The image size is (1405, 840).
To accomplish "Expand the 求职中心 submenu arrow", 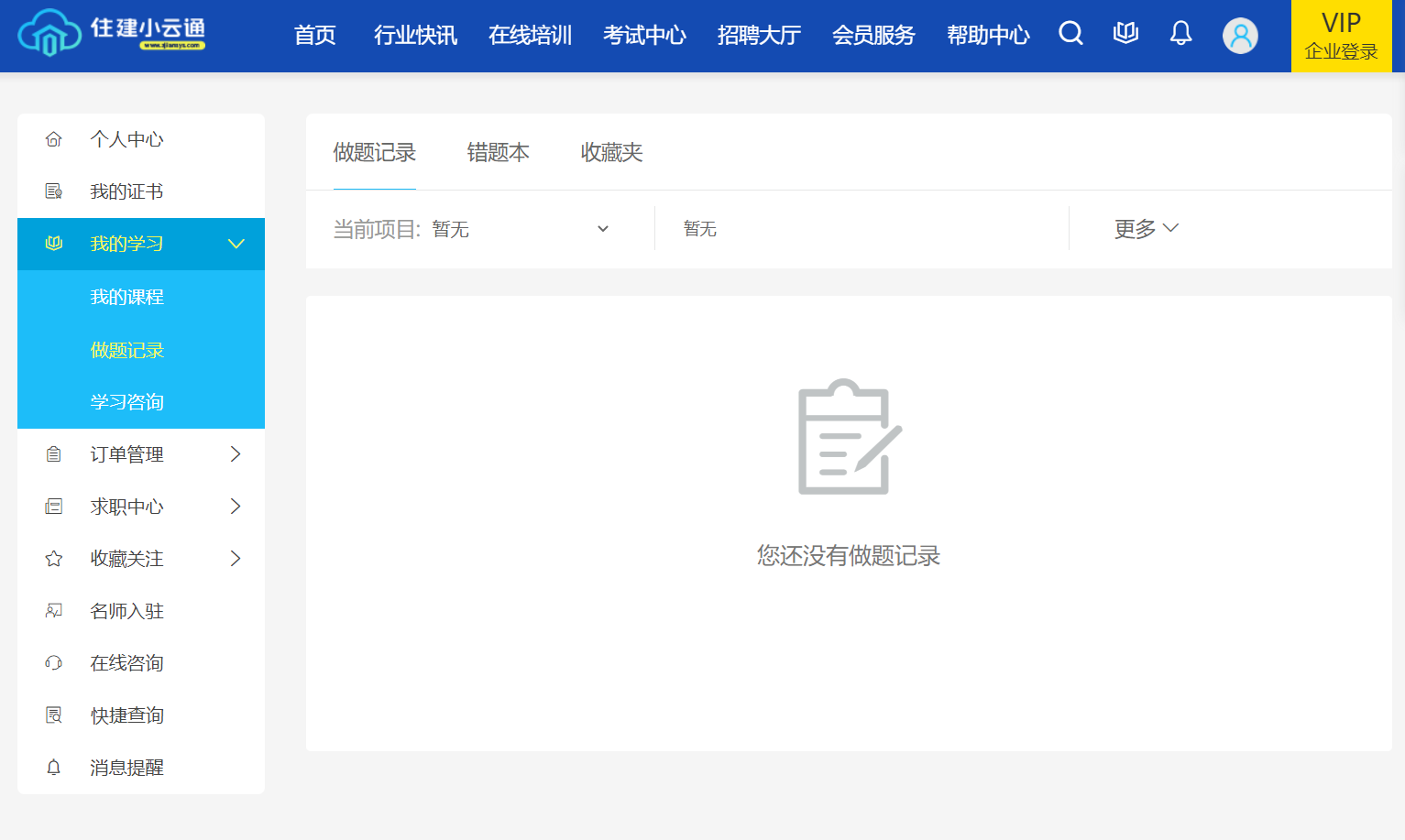I will pyautogui.click(x=236, y=507).
